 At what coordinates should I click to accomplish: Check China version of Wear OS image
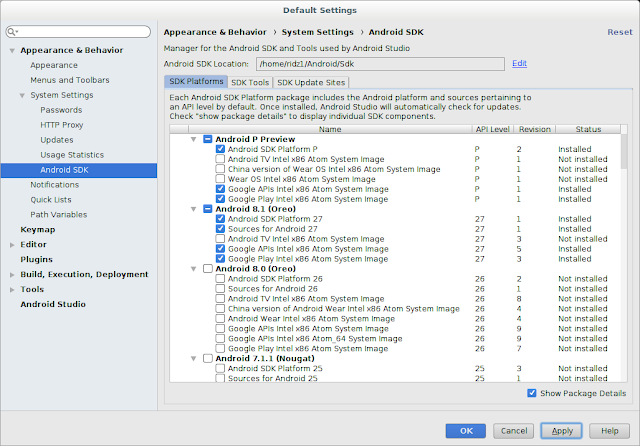(220, 169)
